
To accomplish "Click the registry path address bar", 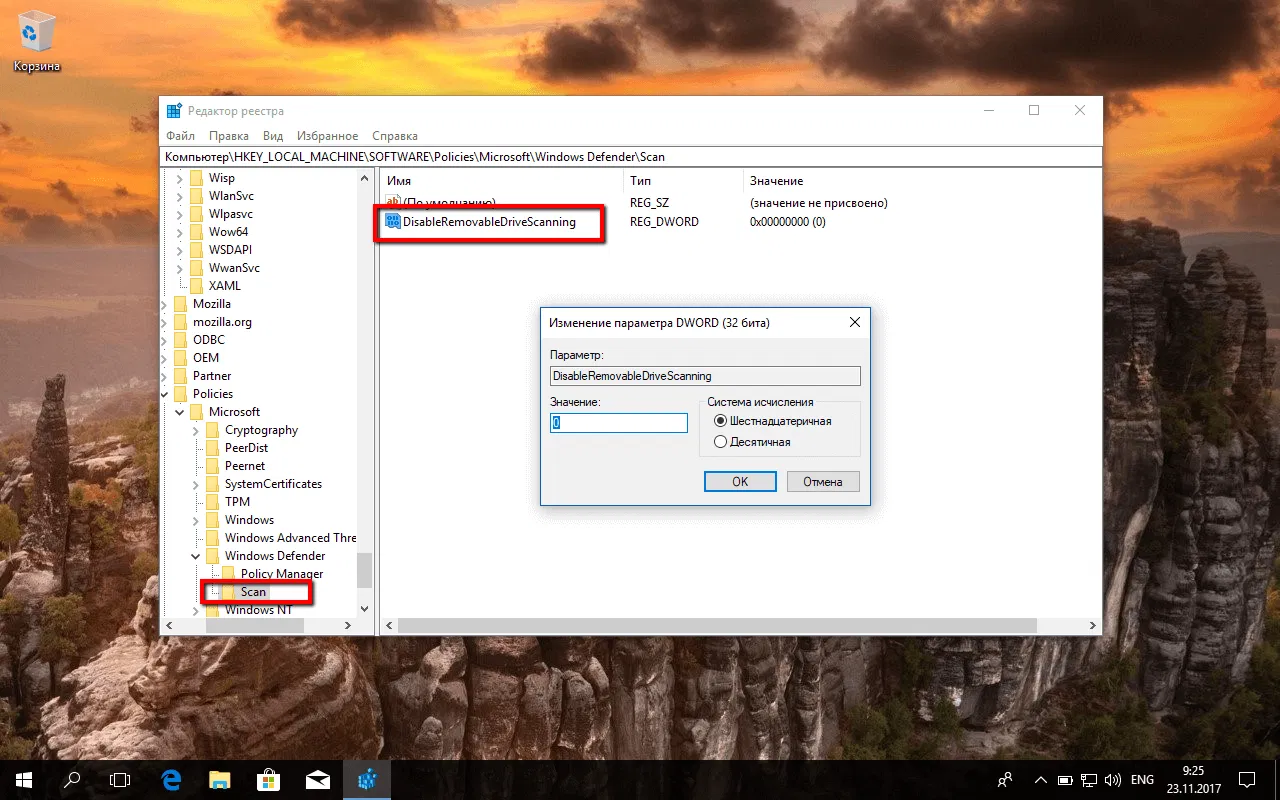I will 631,157.
